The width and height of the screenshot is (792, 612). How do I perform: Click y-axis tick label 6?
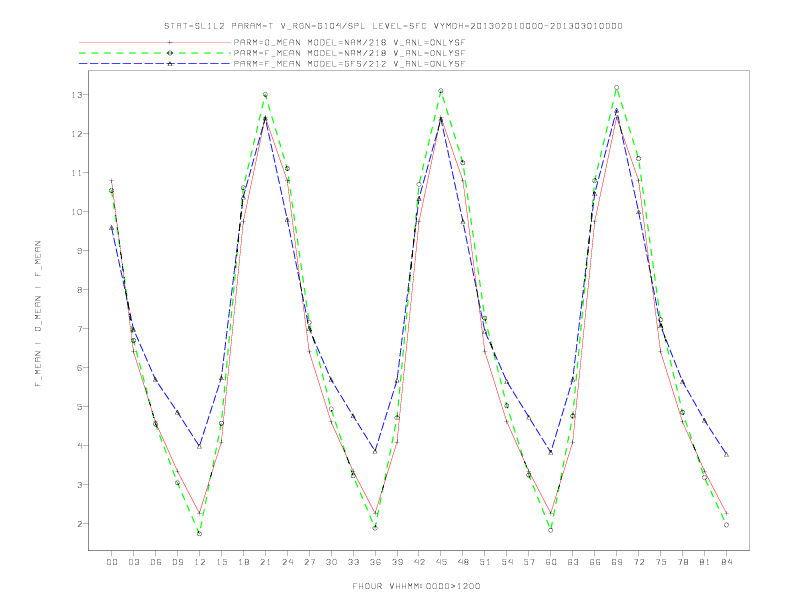point(80,368)
